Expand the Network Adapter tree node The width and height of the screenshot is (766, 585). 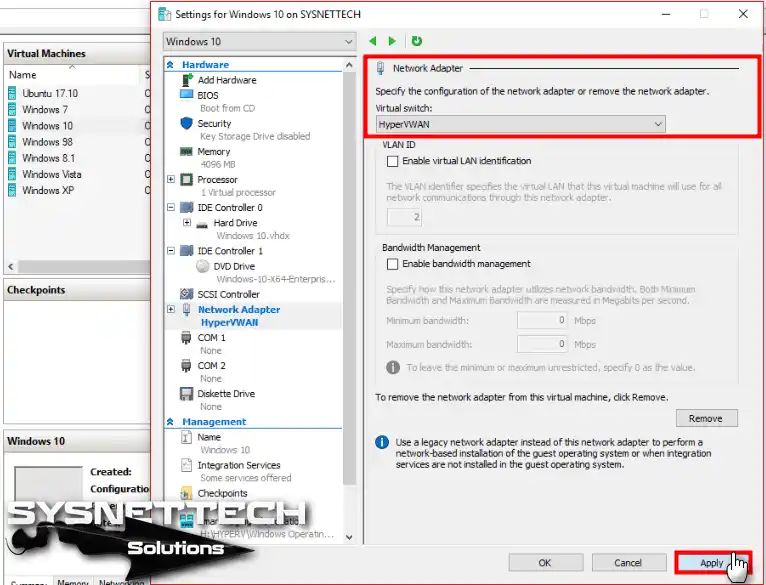(171, 309)
